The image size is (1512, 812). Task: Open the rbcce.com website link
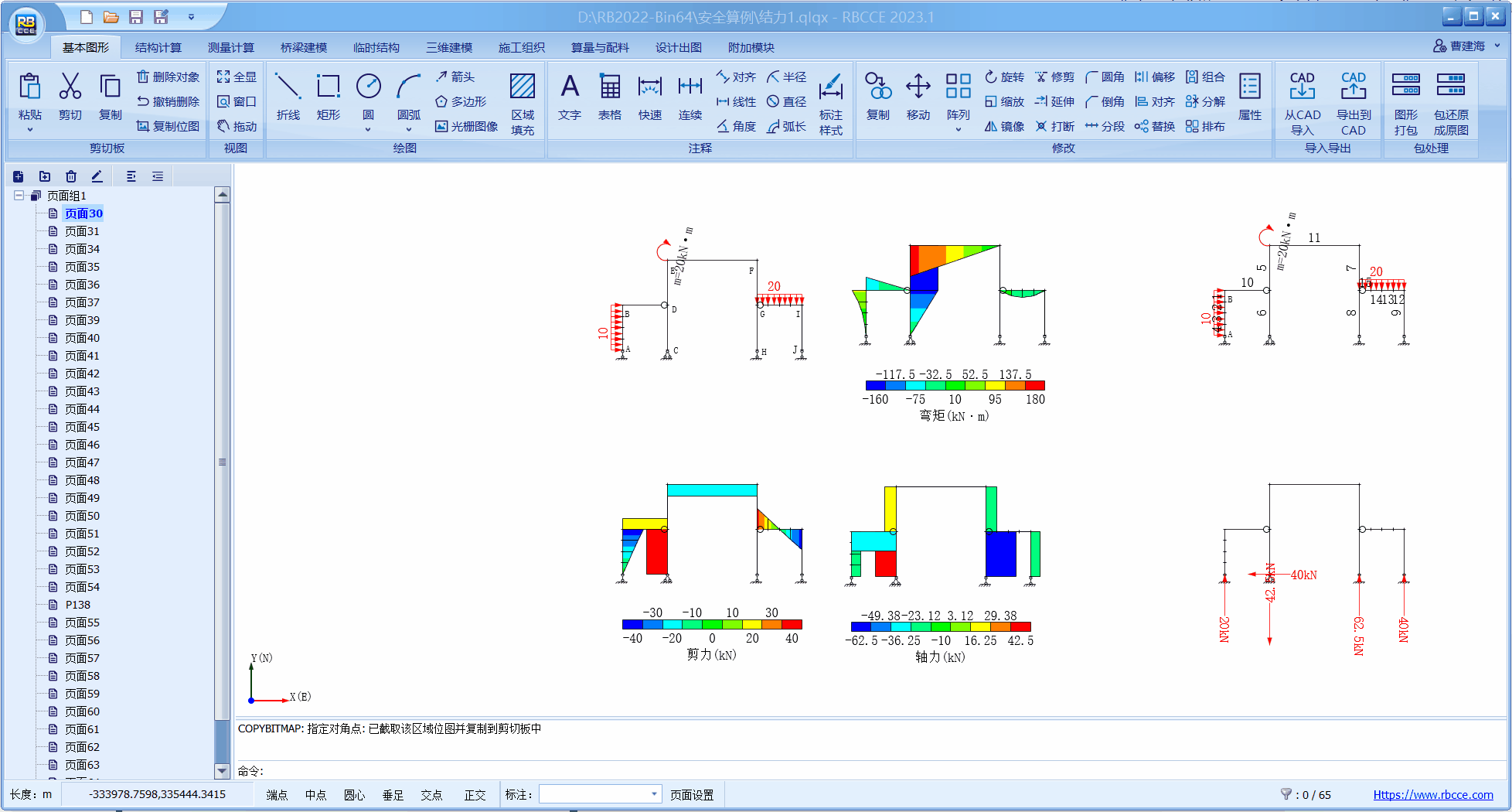[1432, 795]
